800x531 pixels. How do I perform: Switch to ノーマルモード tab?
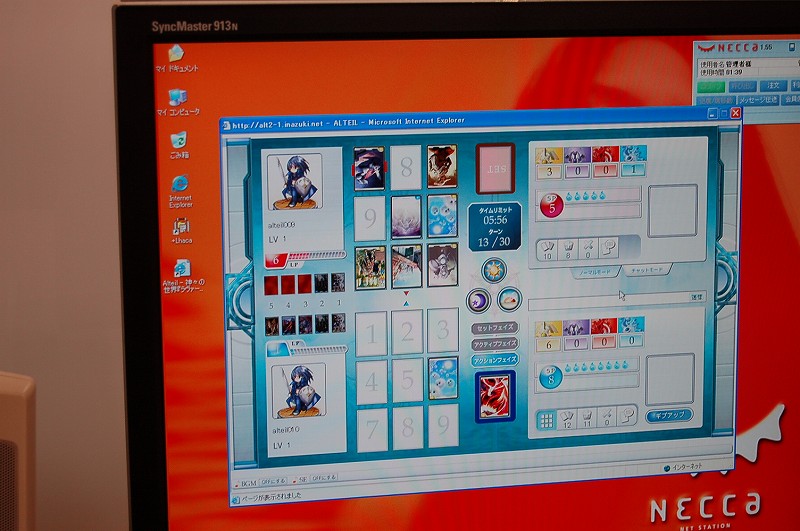pyautogui.click(x=595, y=272)
